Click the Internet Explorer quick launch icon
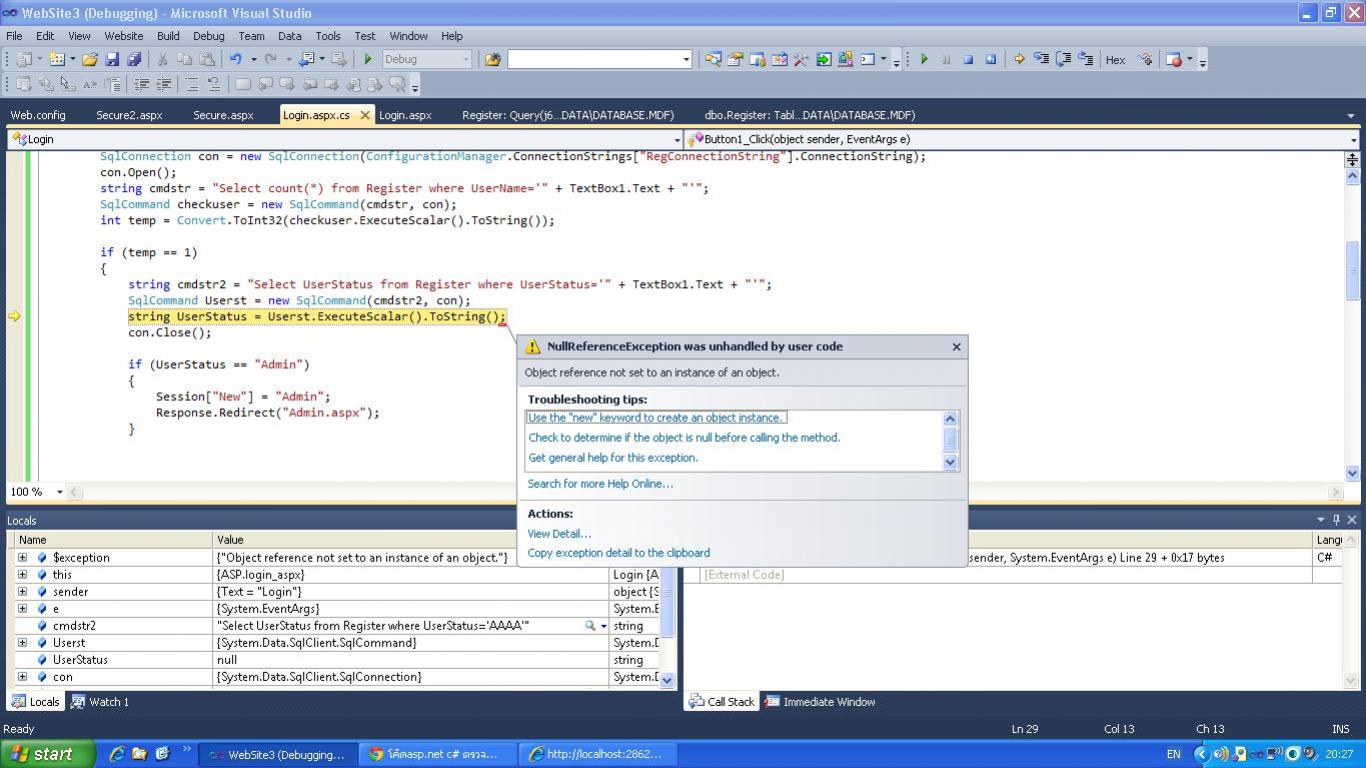Screen dimensions: 1366x768 (117, 754)
